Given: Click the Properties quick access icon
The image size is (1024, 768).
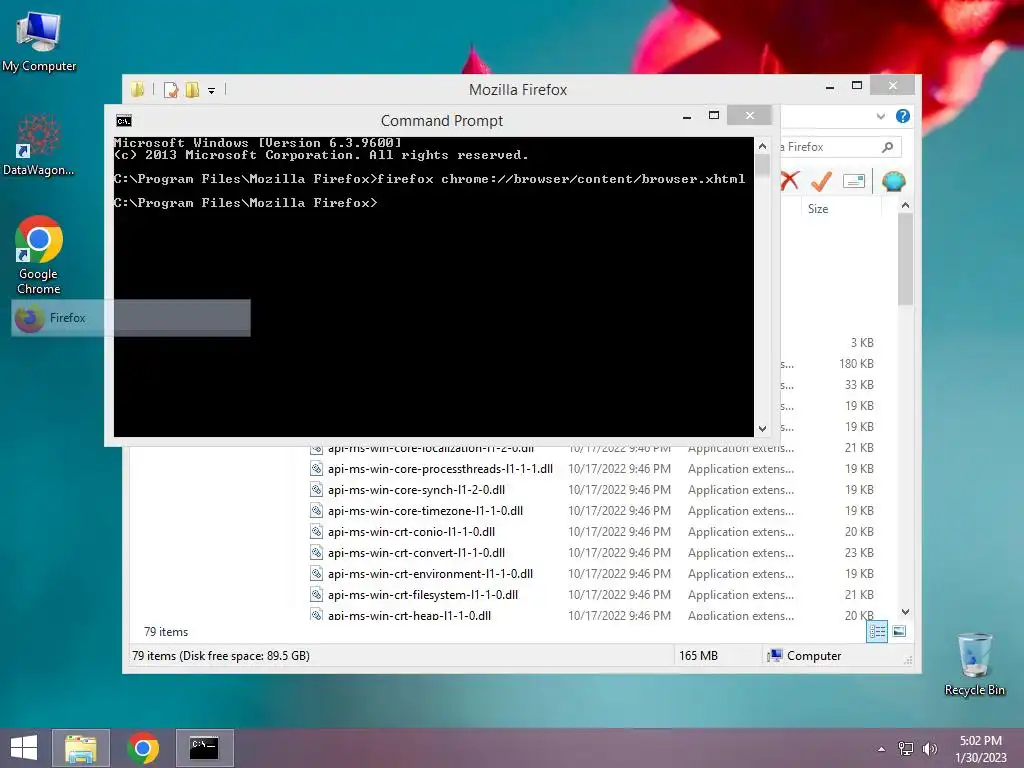Looking at the screenshot, I should 171,89.
